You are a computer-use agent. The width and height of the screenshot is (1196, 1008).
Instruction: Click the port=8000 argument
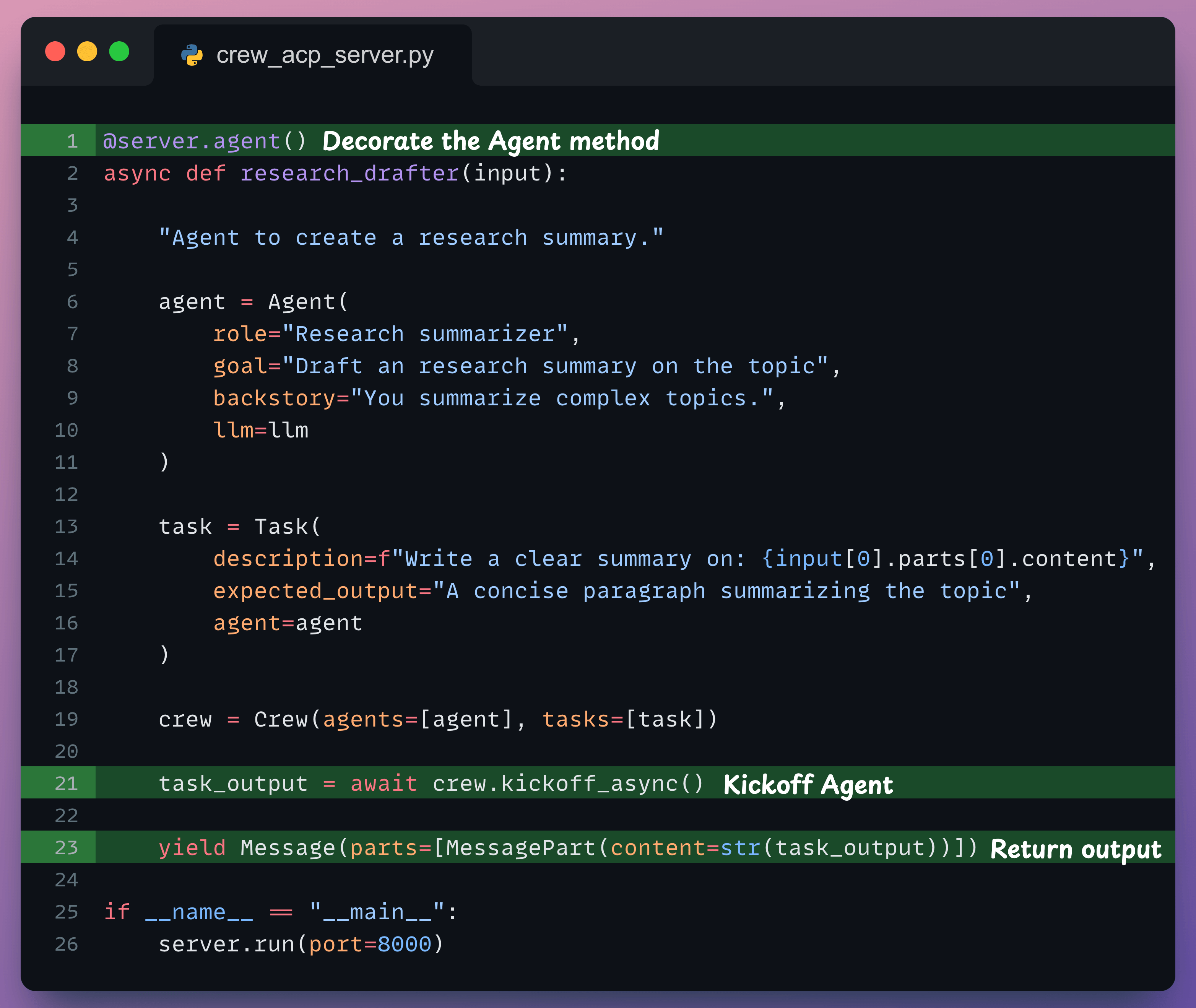coord(370,944)
